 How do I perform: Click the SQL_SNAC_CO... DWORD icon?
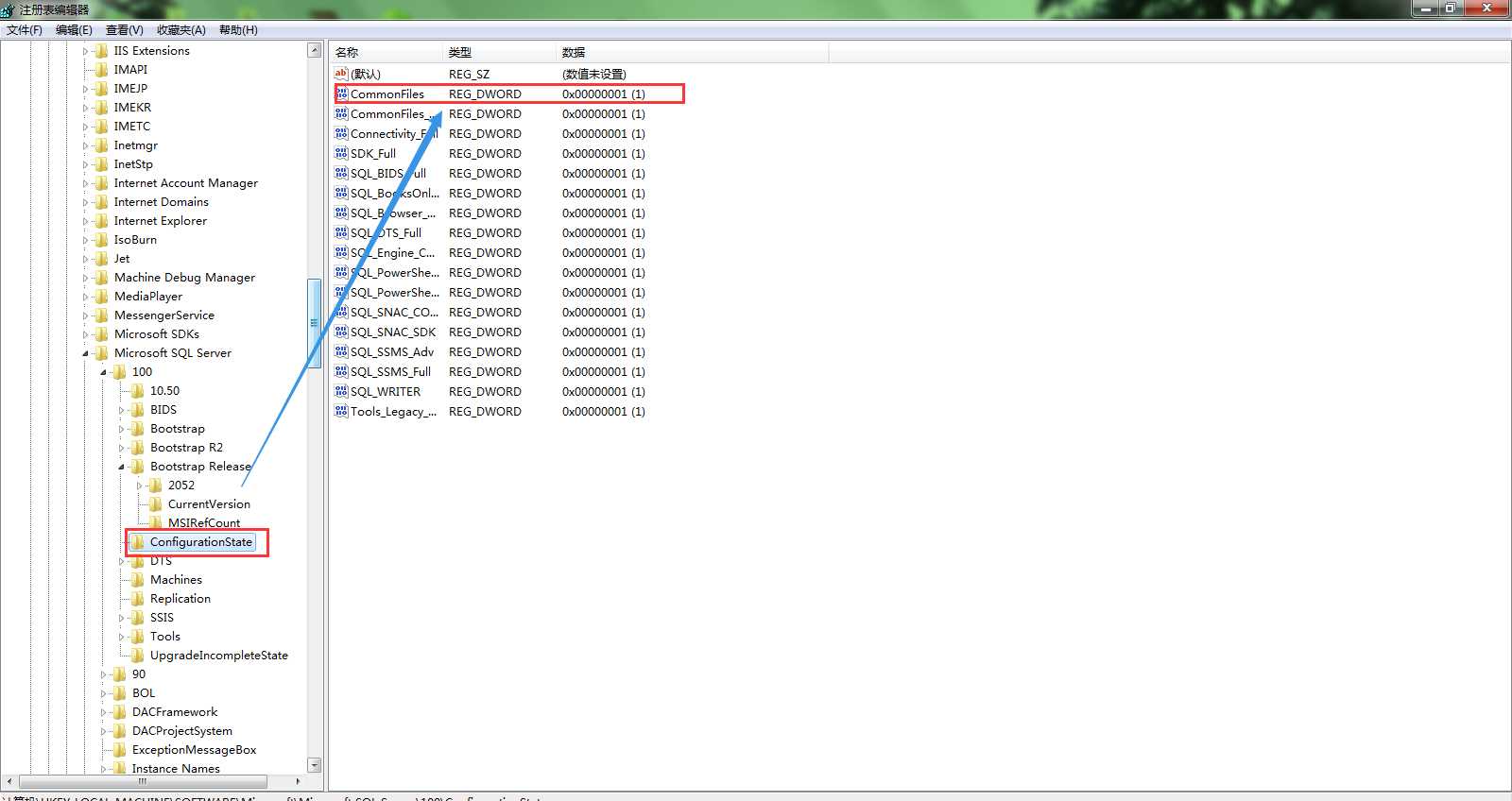coord(341,312)
